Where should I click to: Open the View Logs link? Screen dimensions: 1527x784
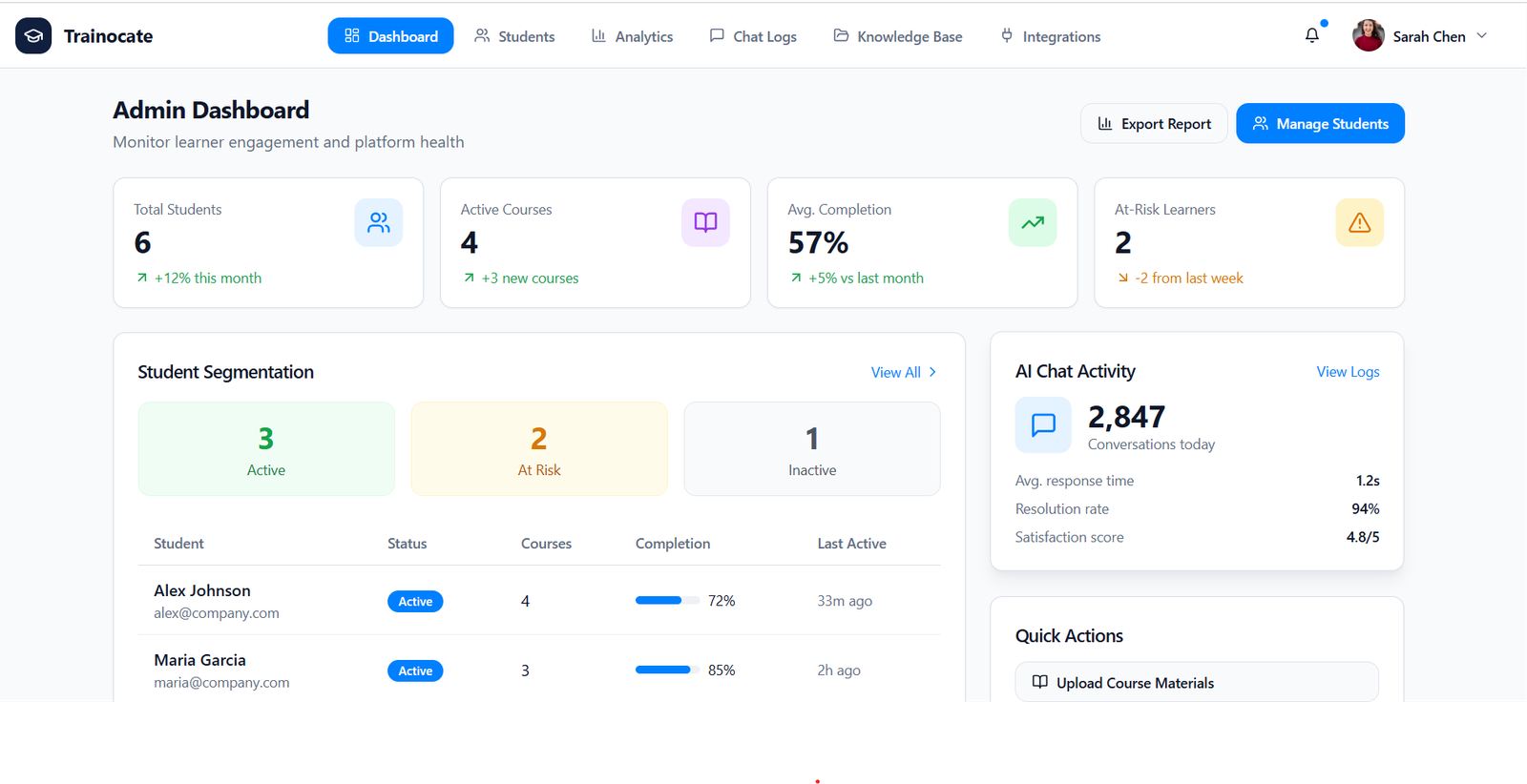click(1348, 372)
